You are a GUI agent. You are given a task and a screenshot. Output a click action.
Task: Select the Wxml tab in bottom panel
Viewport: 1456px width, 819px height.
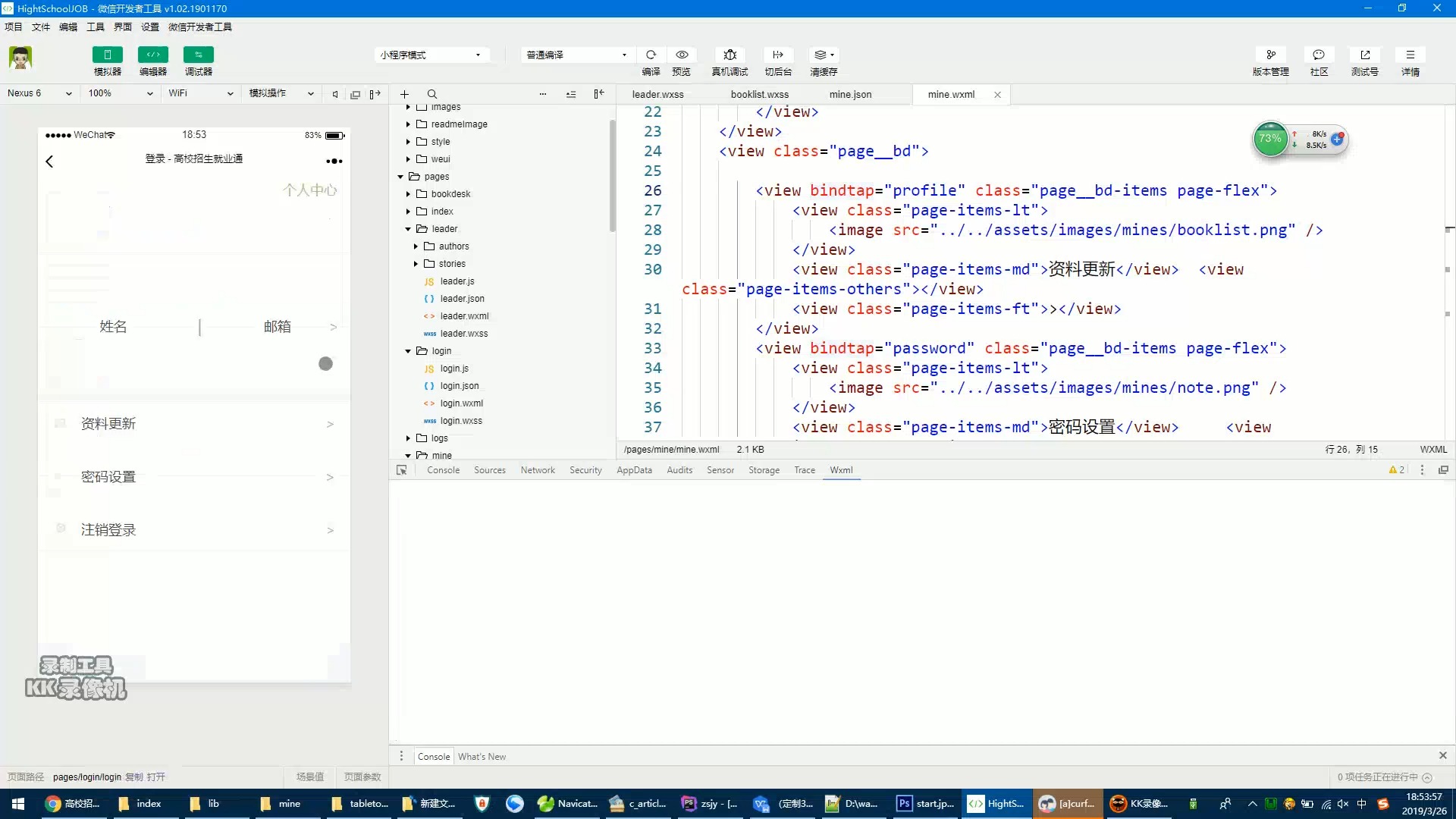(x=841, y=470)
